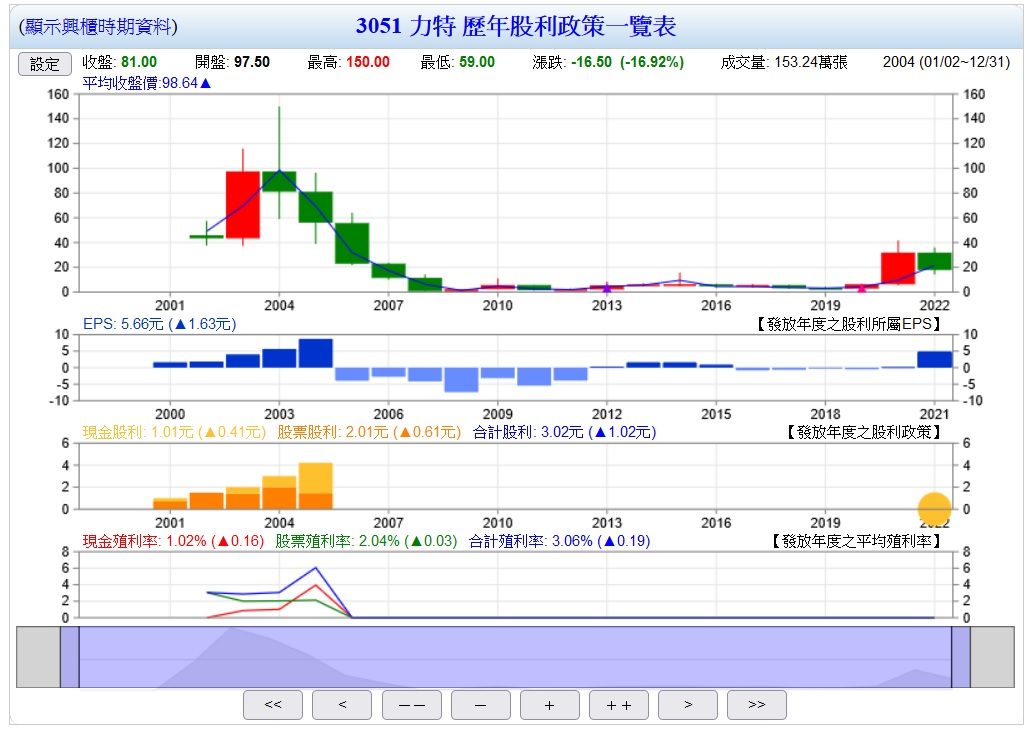Click the pink triangle marker near 2020

(x=862, y=288)
